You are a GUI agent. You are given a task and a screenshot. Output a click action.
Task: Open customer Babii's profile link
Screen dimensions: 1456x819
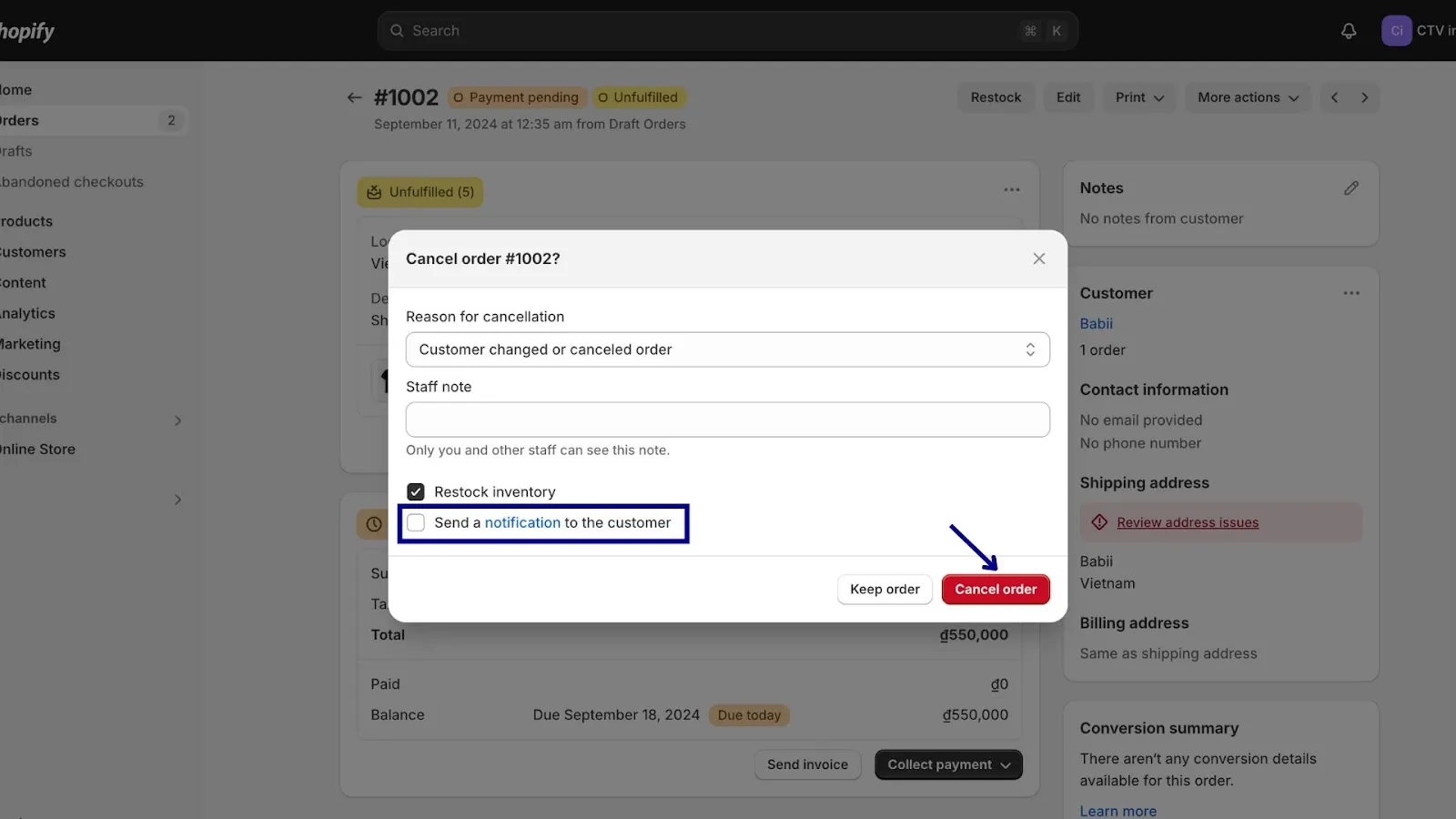1097,324
